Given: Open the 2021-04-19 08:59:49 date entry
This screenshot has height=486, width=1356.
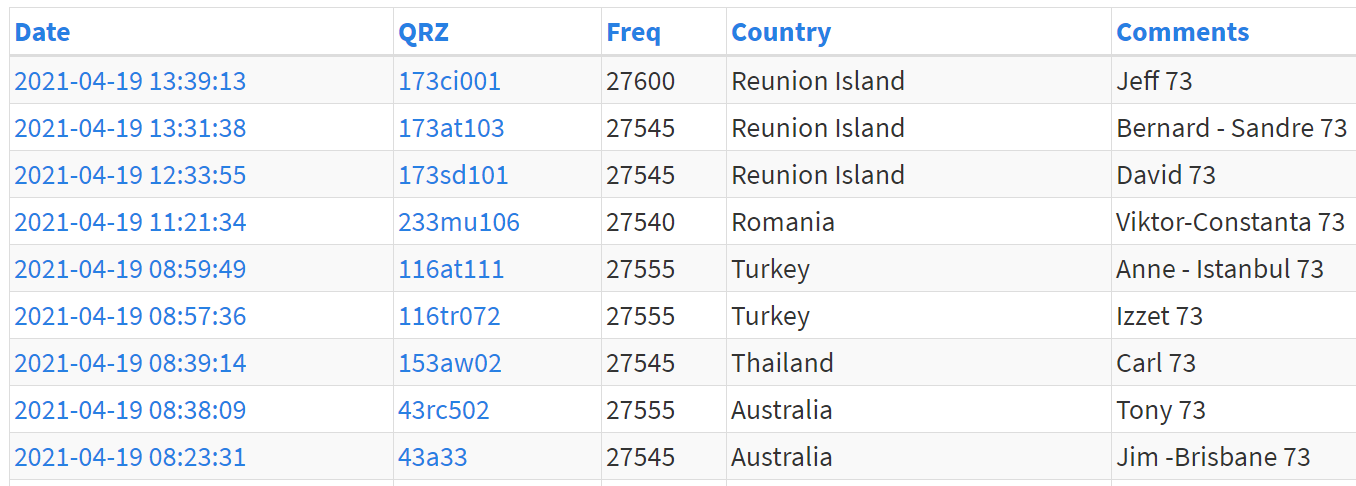Looking at the screenshot, I should click(x=130, y=269).
